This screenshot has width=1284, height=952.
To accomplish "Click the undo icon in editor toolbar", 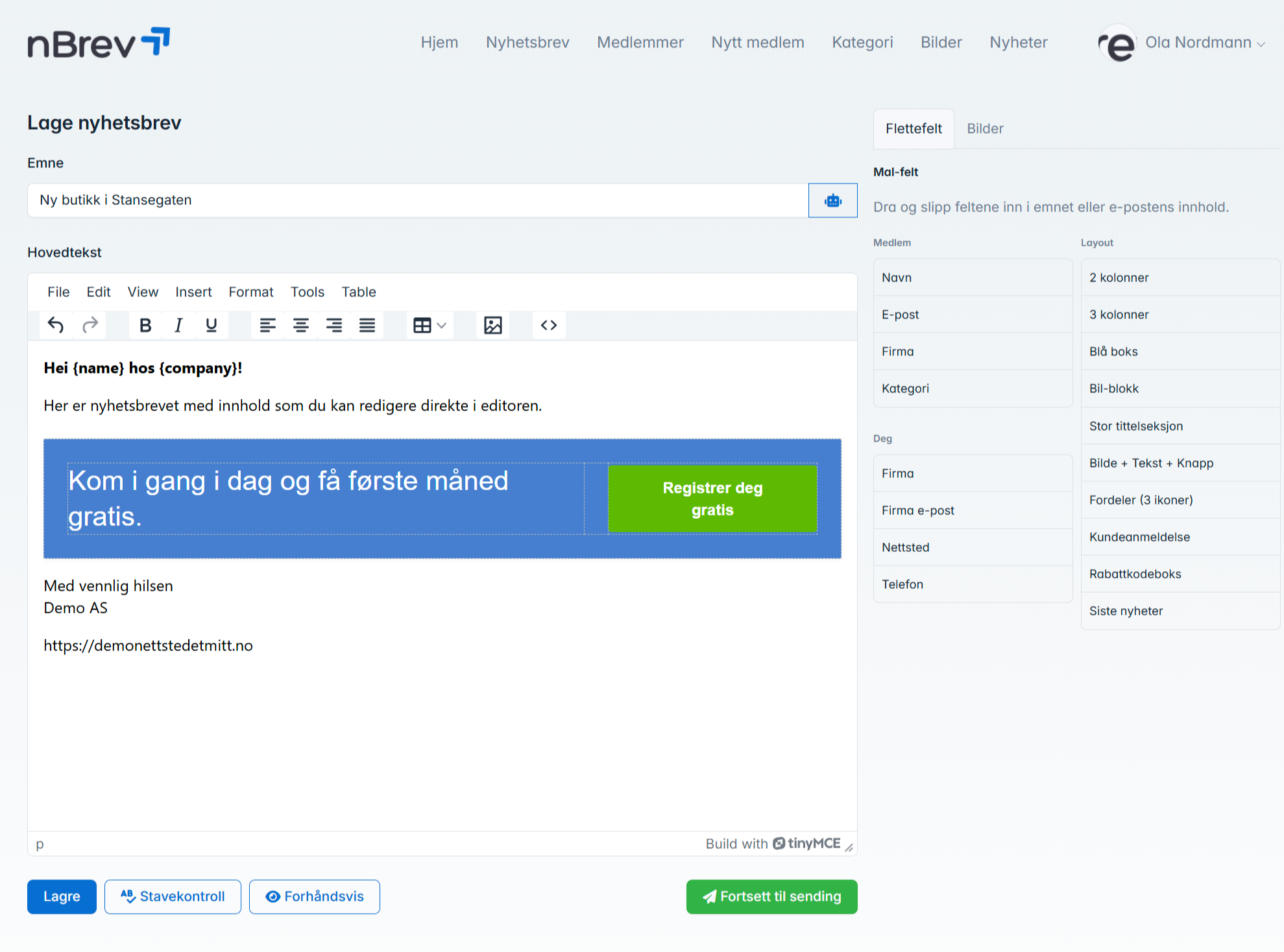I will 56,325.
